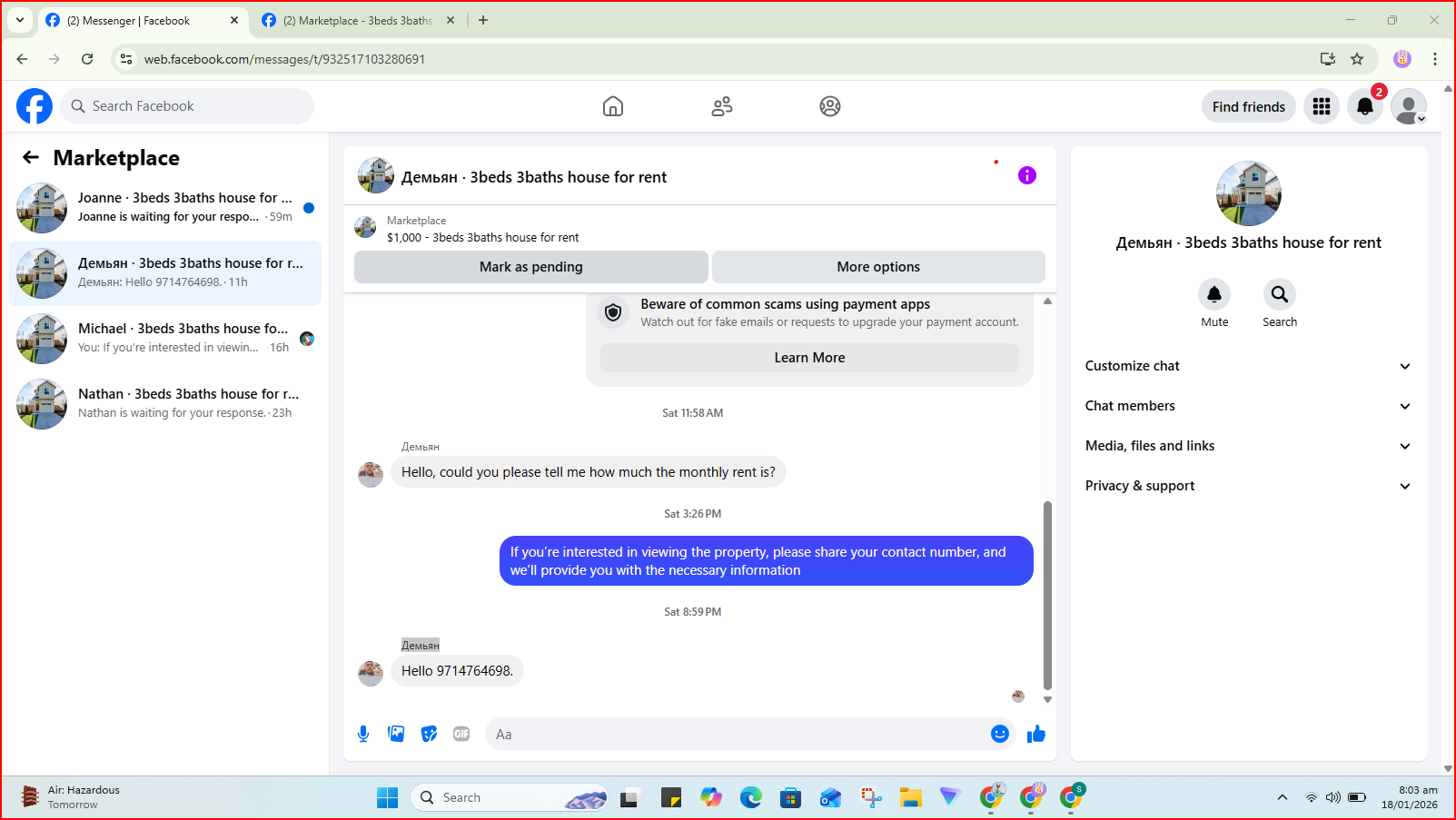Click the 'Hello 9714764698.' message
The width and height of the screenshot is (1456, 820).
(457, 670)
